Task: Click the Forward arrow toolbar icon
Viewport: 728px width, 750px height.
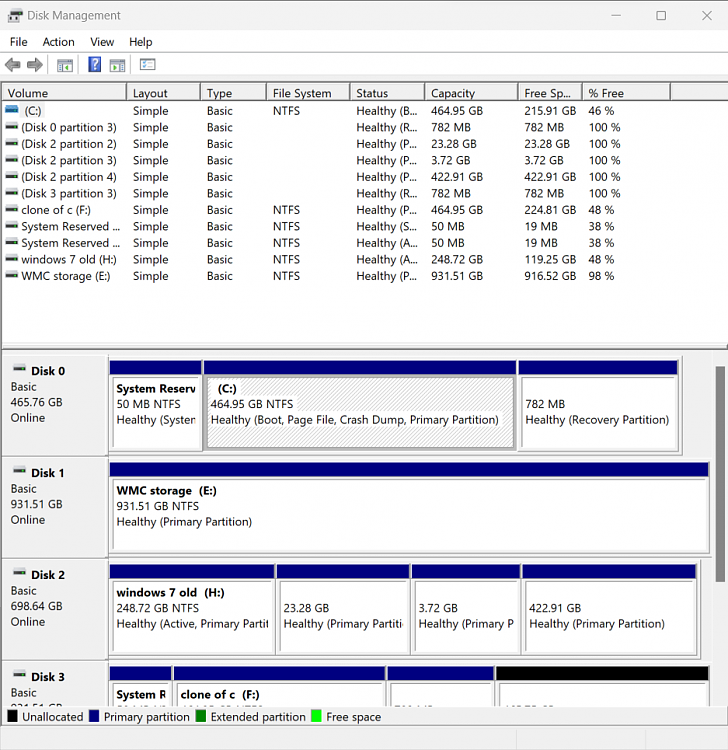Action: tap(34, 65)
